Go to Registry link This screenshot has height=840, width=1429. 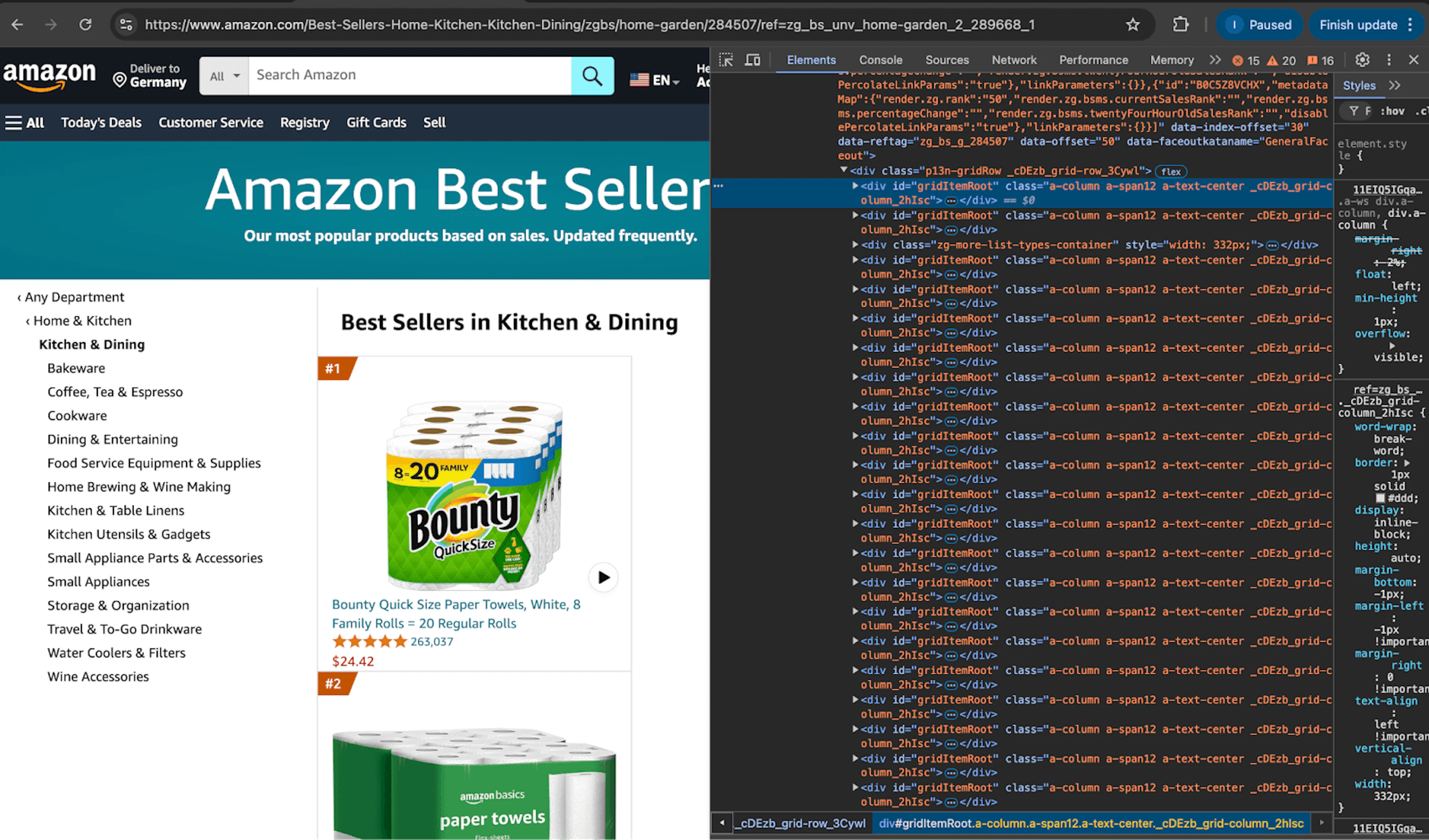click(x=304, y=122)
